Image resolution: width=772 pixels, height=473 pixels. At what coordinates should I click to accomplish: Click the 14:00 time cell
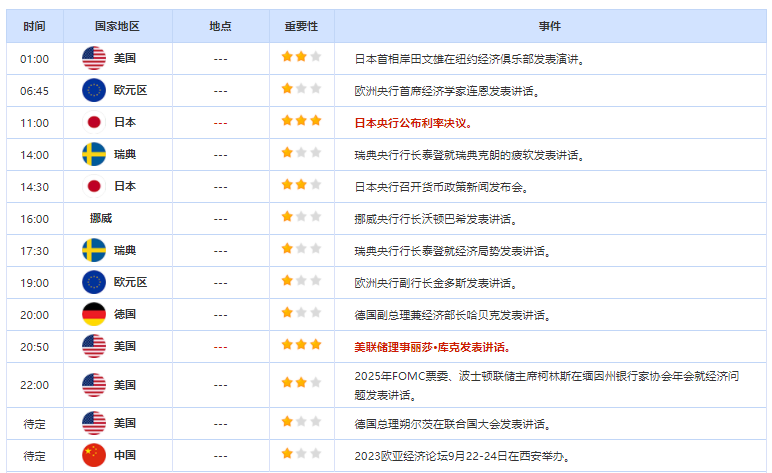(34, 155)
